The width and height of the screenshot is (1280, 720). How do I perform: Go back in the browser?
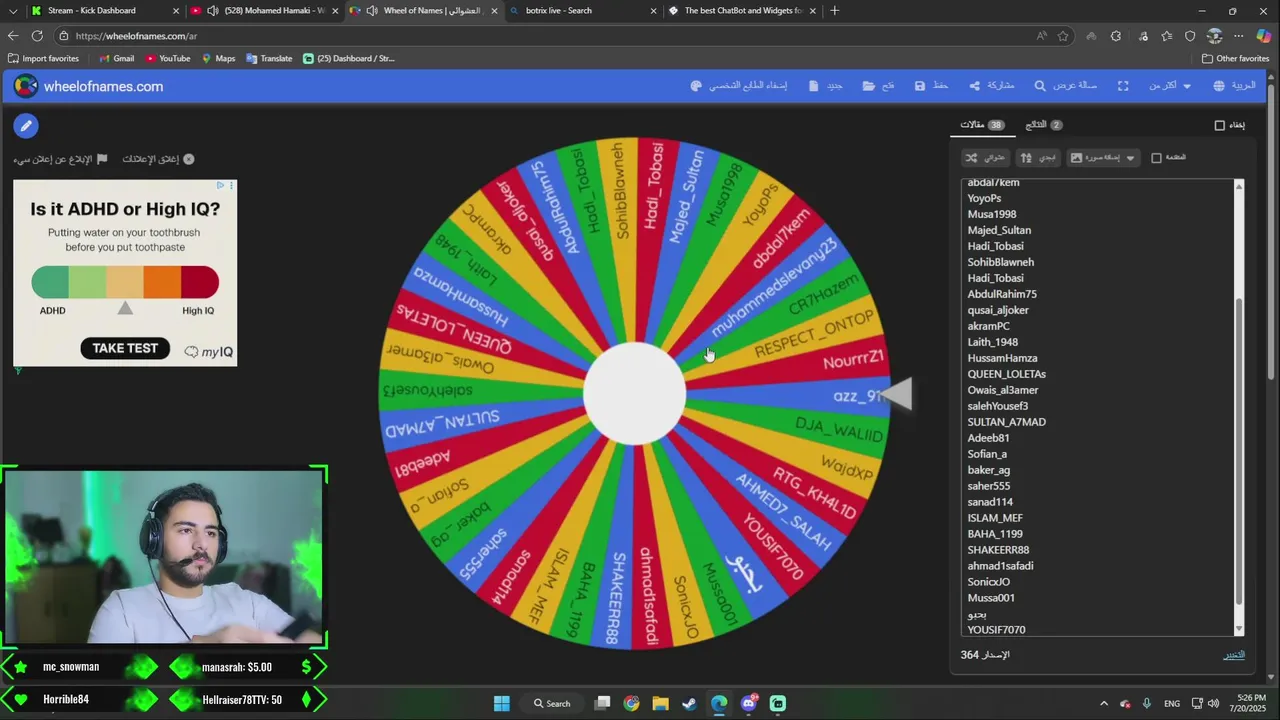click(13, 36)
